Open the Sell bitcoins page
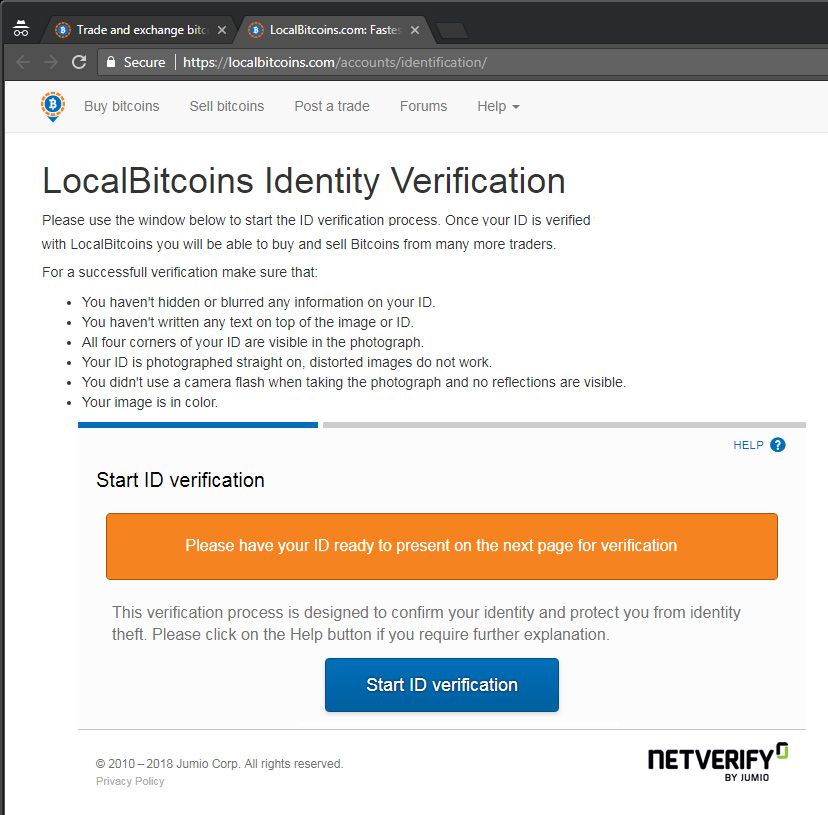The width and height of the screenshot is (828, 815). click(227, 106)
